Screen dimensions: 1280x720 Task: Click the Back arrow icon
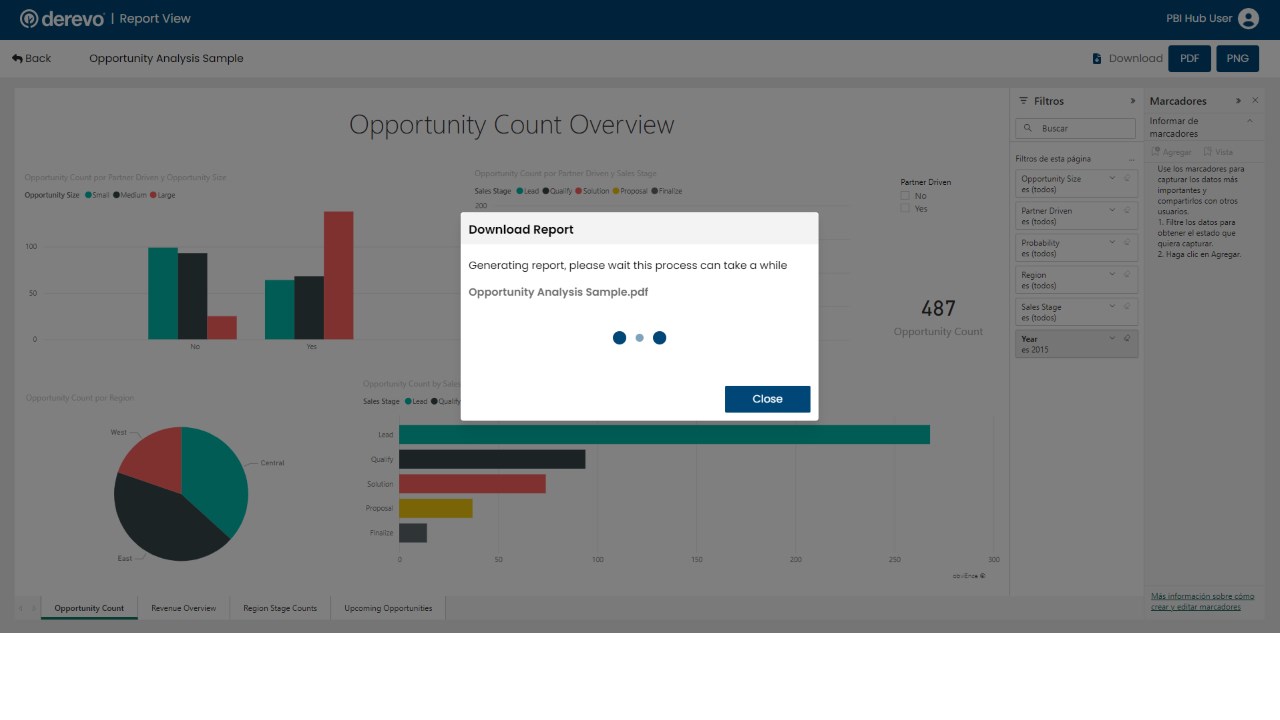pyautogui.click(x=17, y=58)
